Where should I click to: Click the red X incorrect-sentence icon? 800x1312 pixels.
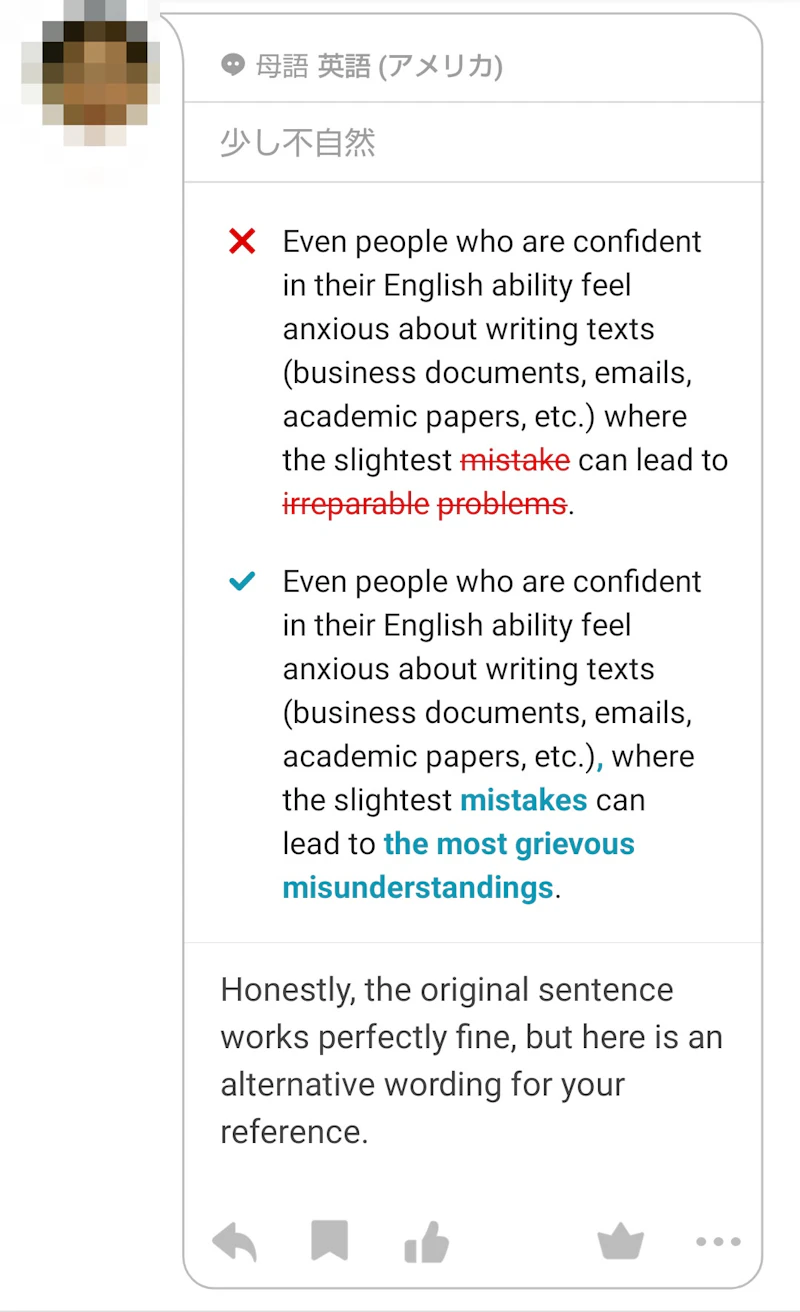click(x=242, y=241)
